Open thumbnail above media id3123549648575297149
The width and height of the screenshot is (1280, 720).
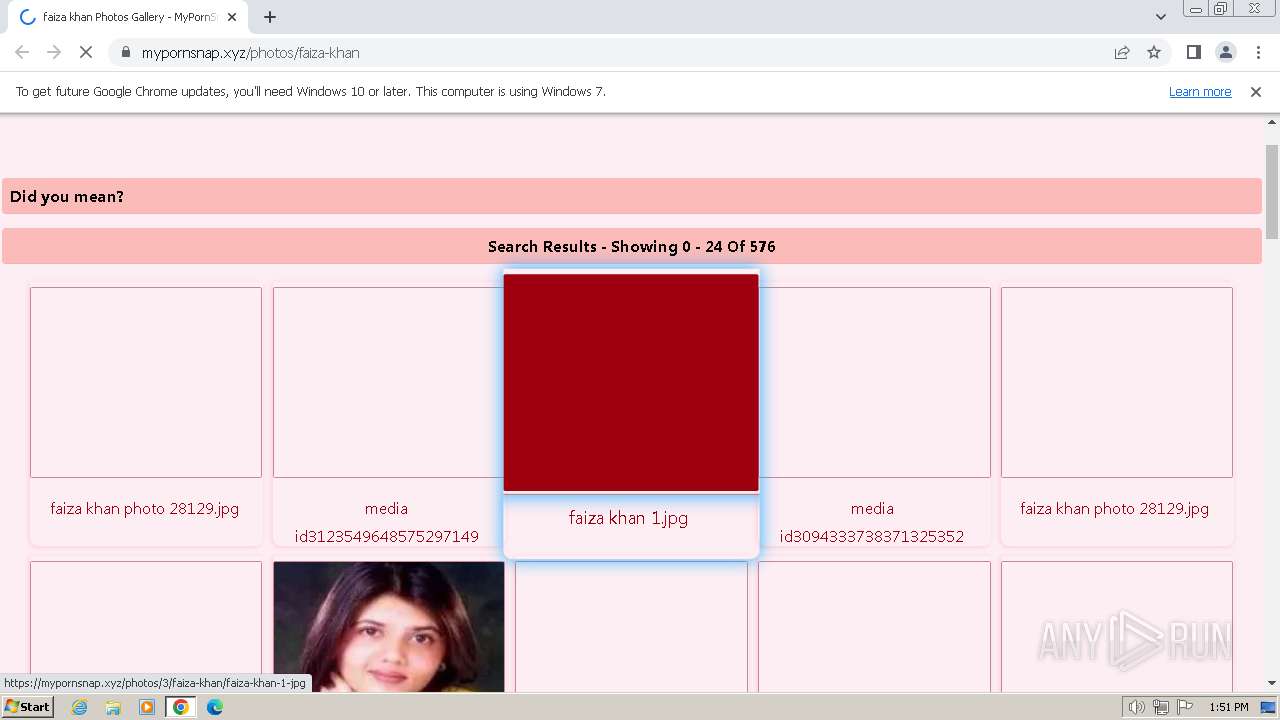pyautogui.click(x=388, y=382)
